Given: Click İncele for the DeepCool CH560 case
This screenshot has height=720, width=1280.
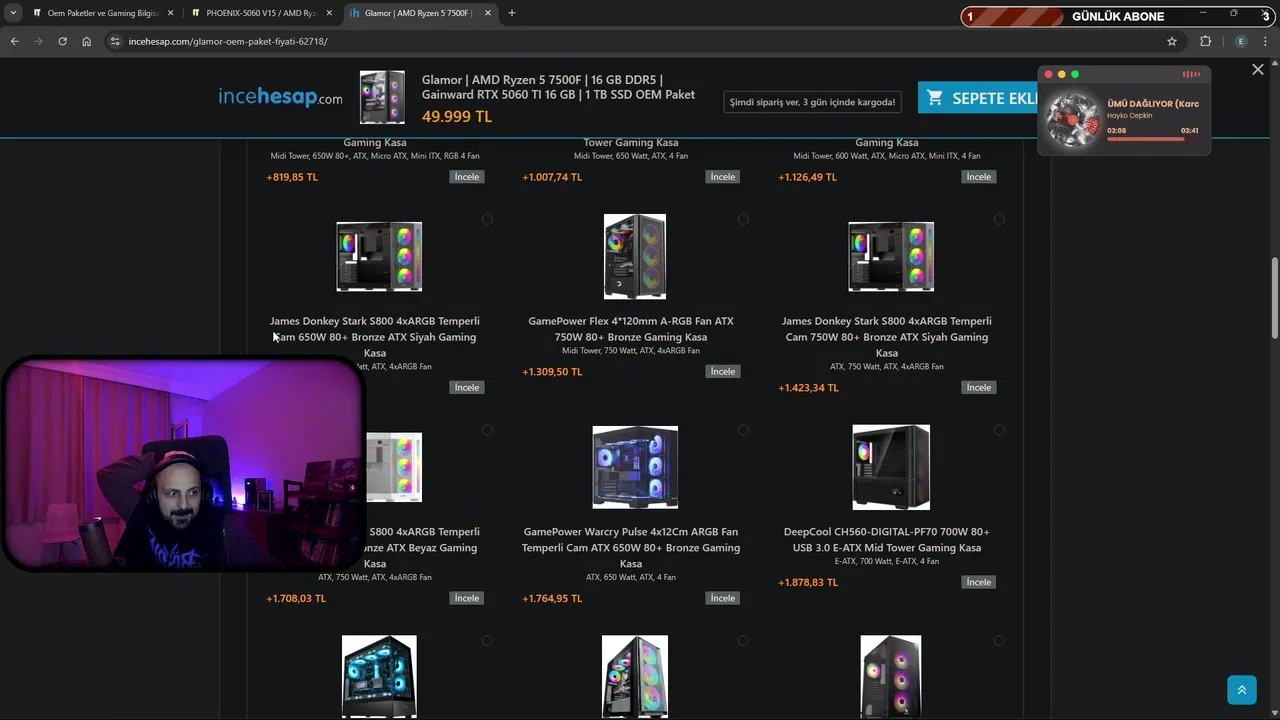Looking at the screenshot, I should pos(979,583).
